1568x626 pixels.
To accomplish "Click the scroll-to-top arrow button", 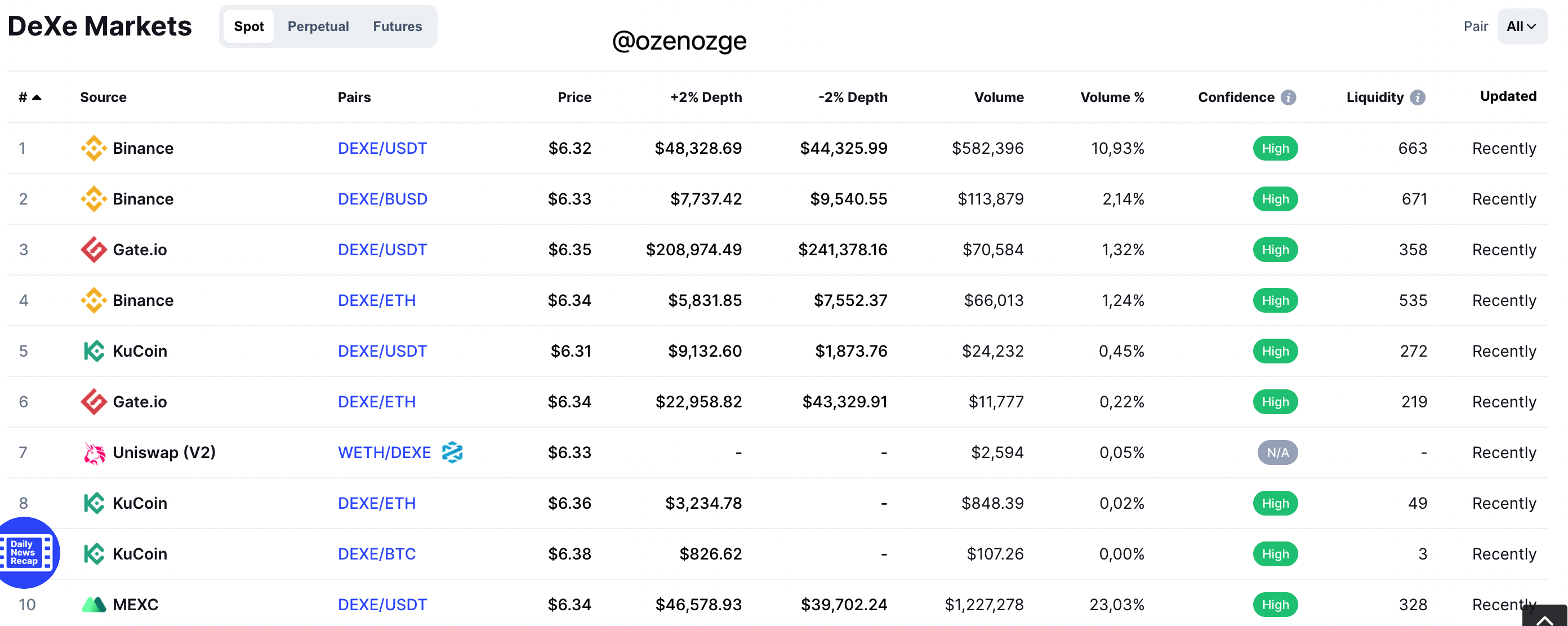I will [x=1544, y=618].
